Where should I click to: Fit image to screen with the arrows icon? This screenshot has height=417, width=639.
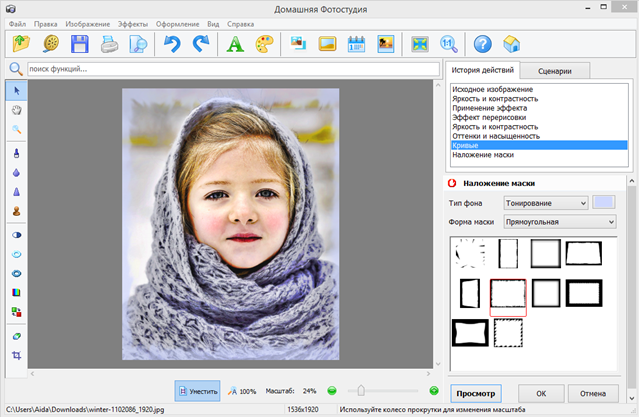(420, 44)
